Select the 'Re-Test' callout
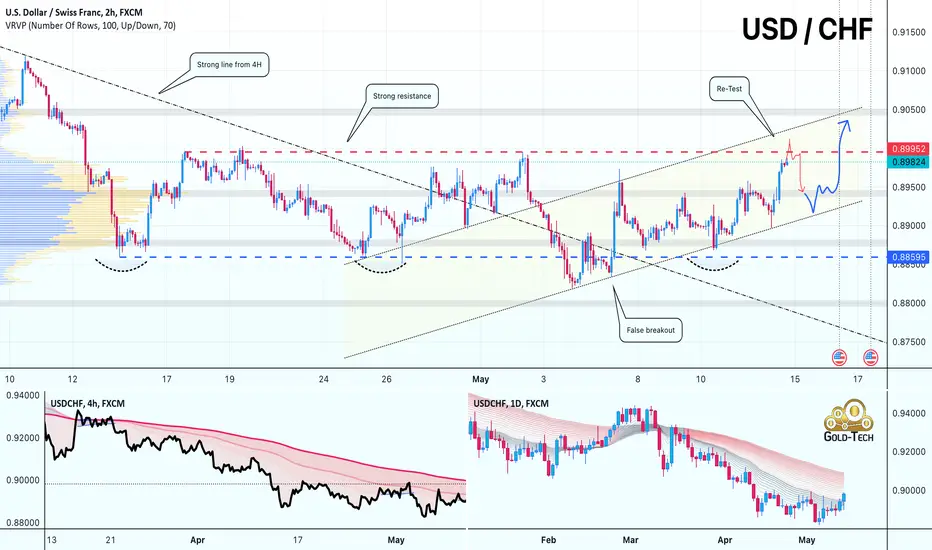The image size is (932, 550). (729, 89)
